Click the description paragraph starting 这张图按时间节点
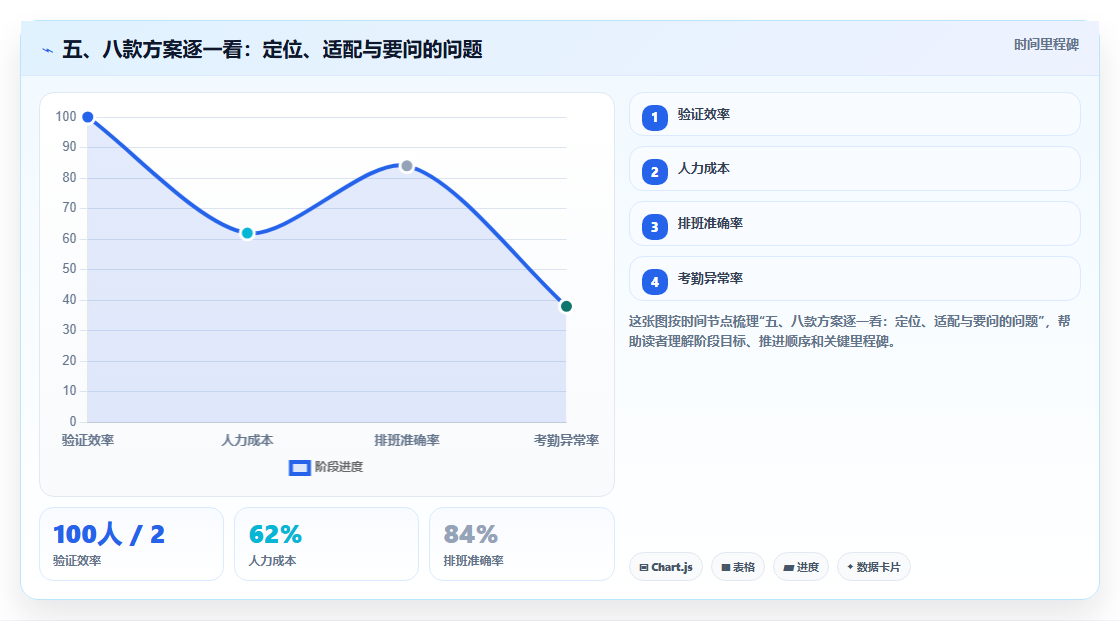 click(849, 331)
